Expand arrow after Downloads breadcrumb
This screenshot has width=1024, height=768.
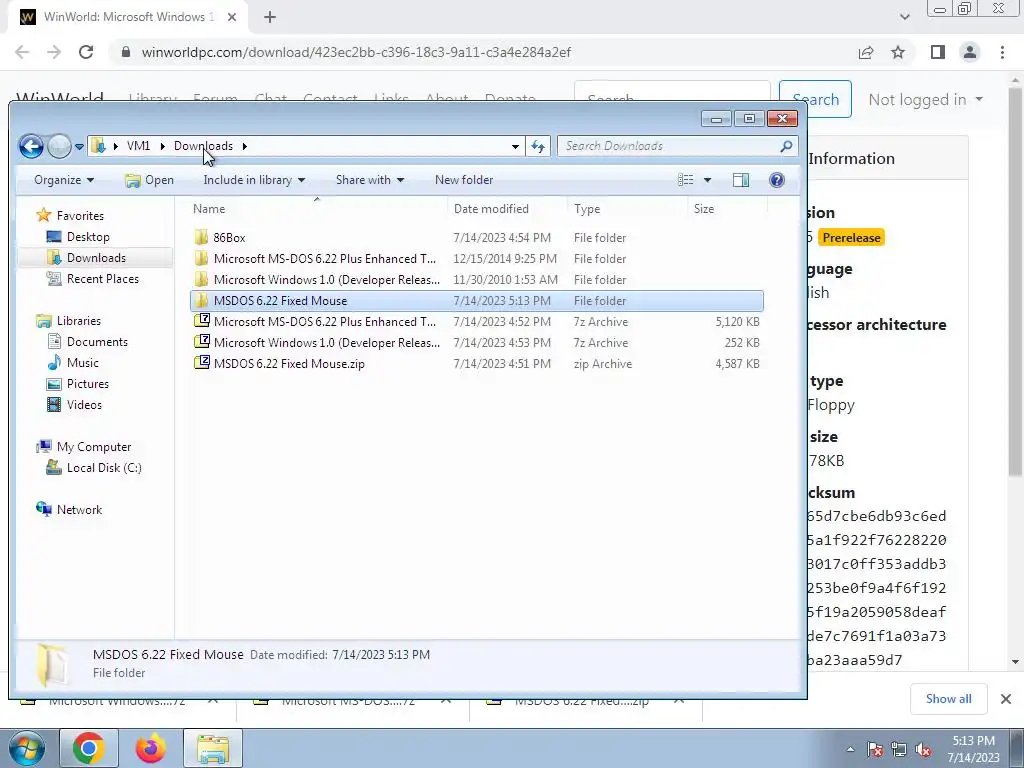[245, 146]
